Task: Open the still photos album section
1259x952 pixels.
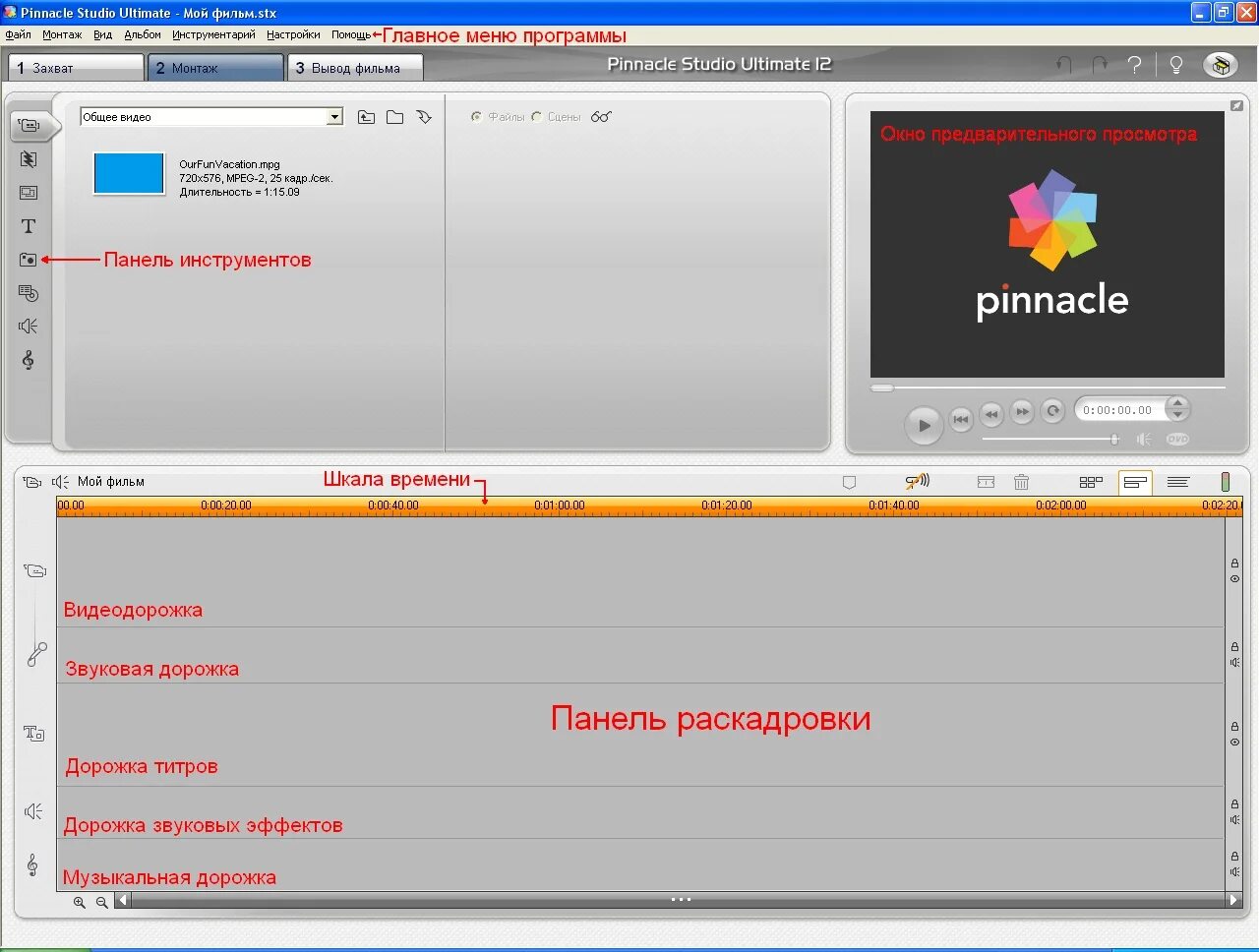Action: tap(29, 260)
